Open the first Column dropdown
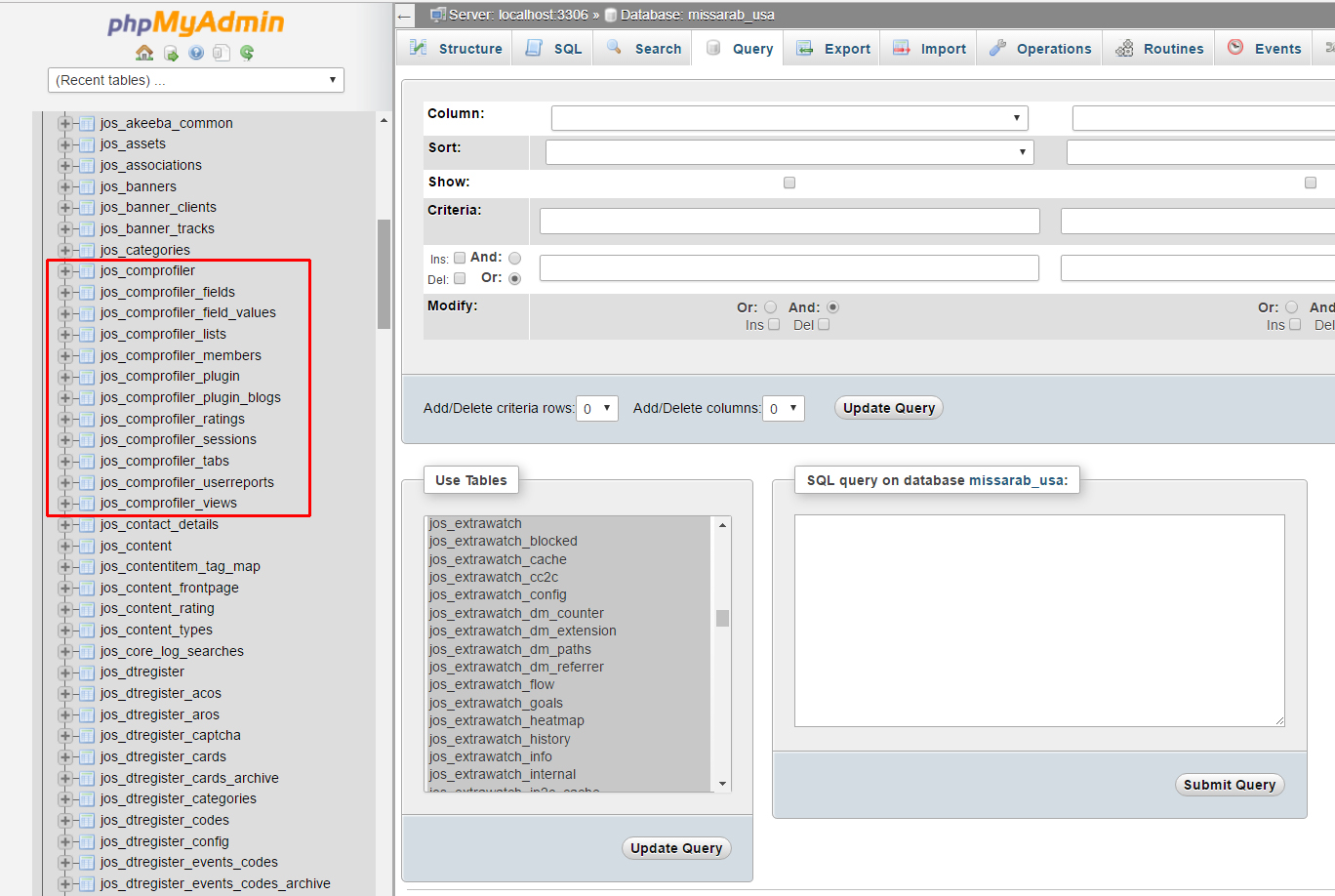The width and height of the screenshot is (1335, 896). click(790, 118)
